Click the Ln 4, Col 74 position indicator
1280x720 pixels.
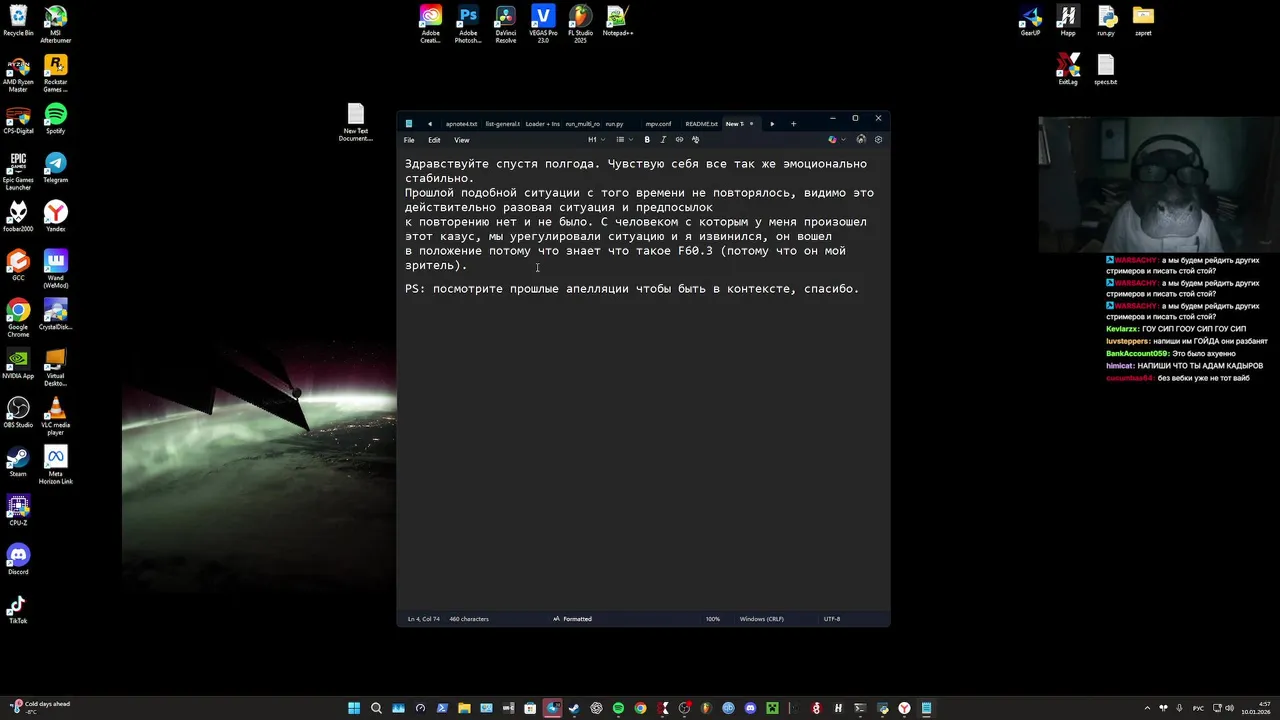point(423,619)
